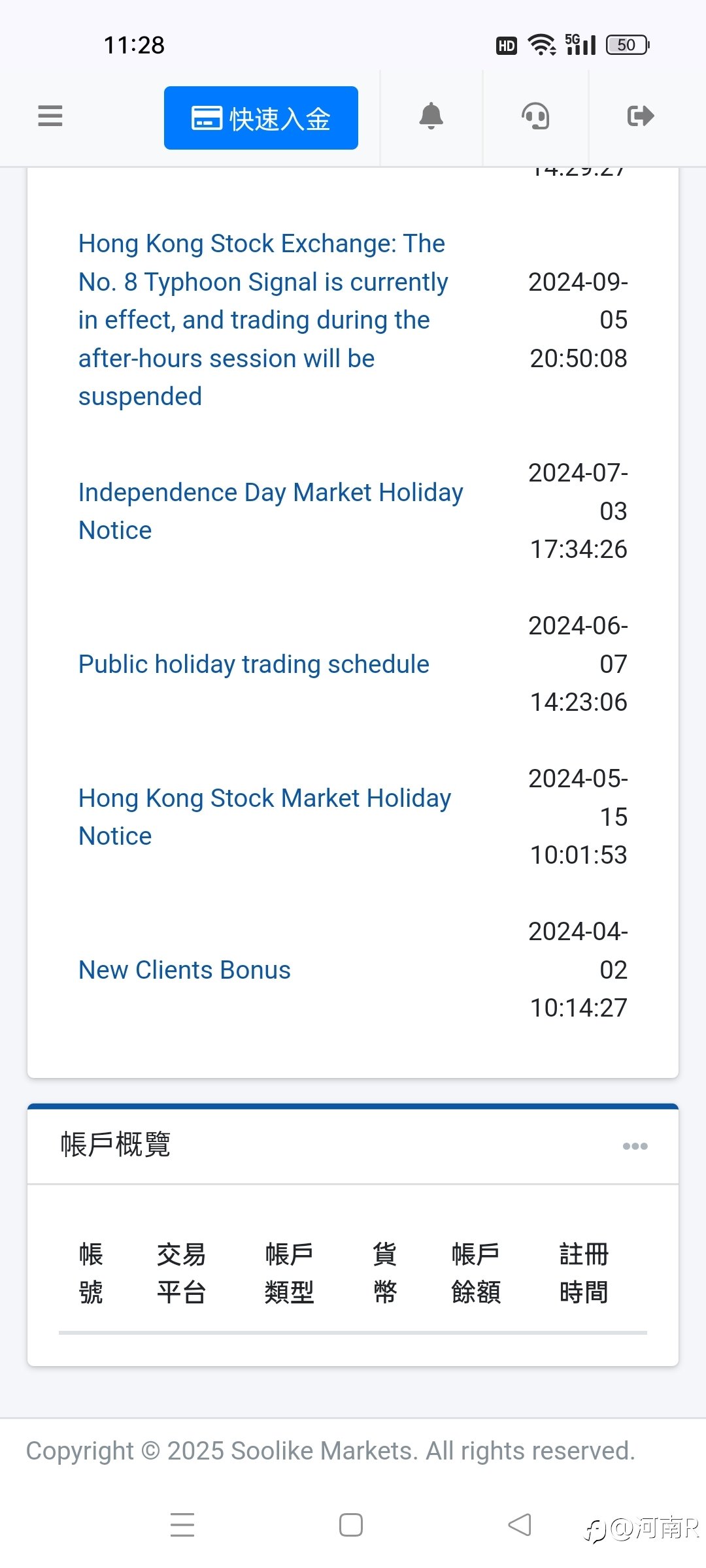Open Android recent apps menu button
The height and width of the screenshot is (1568, 706).
click(182, 1525)
